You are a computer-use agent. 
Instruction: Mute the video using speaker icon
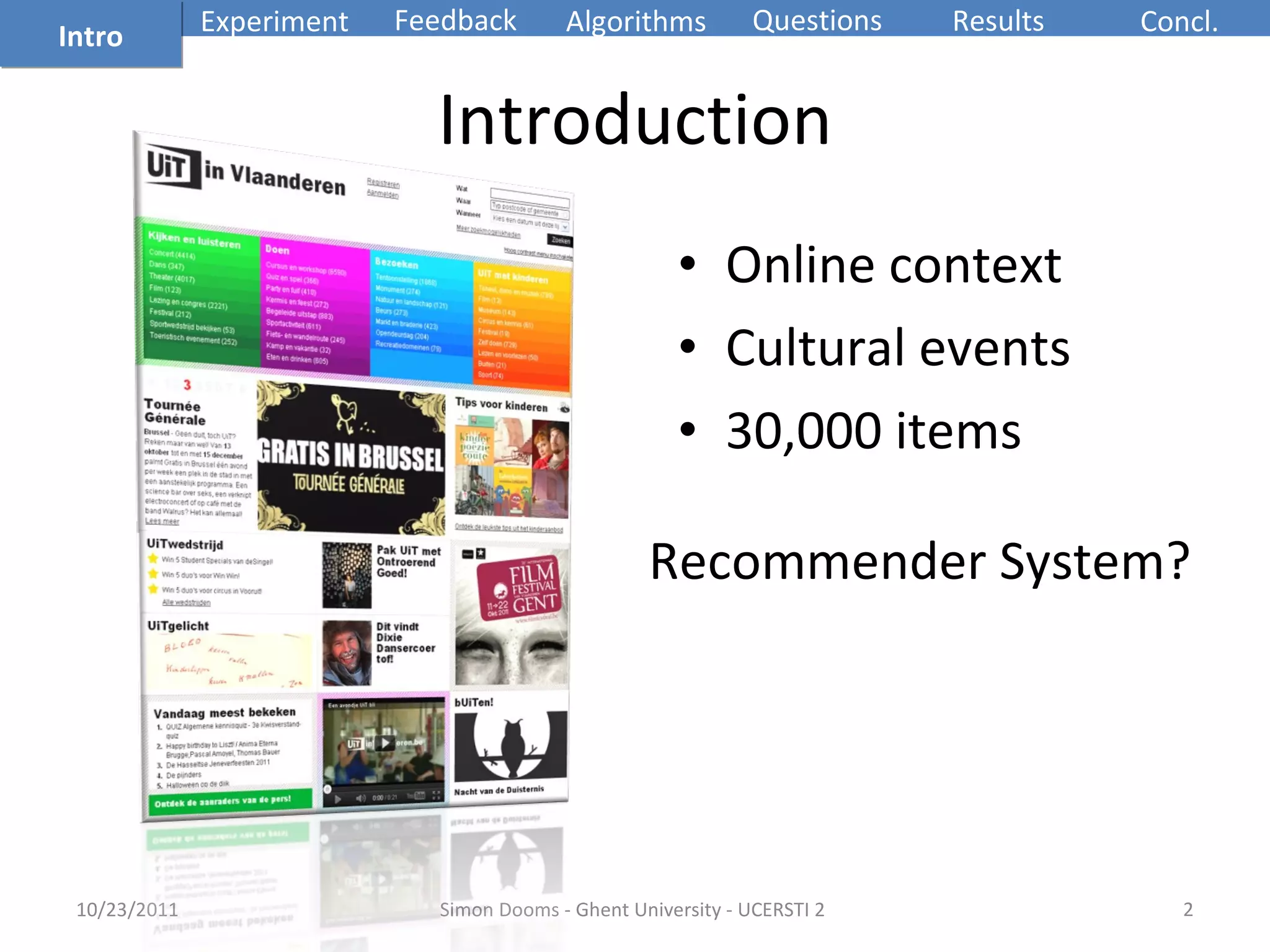click(360, 798)
